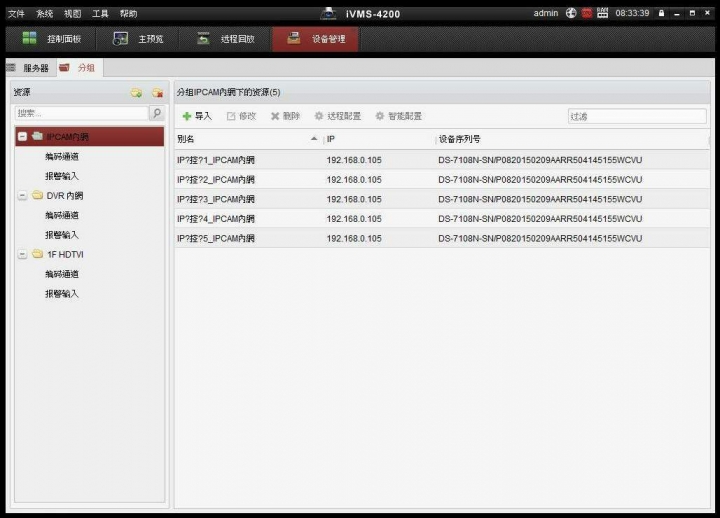
Task: Select 编码通道 under IPCAM内网
Action: [x=62, y=157]
